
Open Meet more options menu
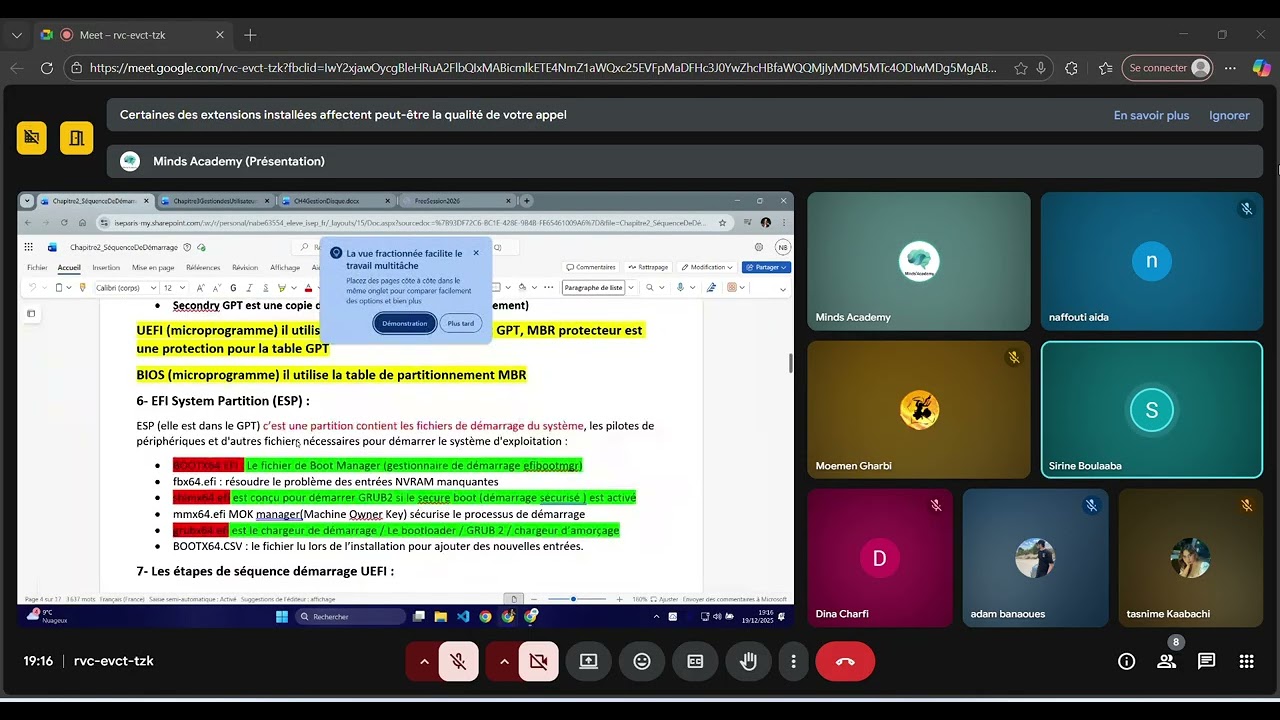(x=793, y=661)
